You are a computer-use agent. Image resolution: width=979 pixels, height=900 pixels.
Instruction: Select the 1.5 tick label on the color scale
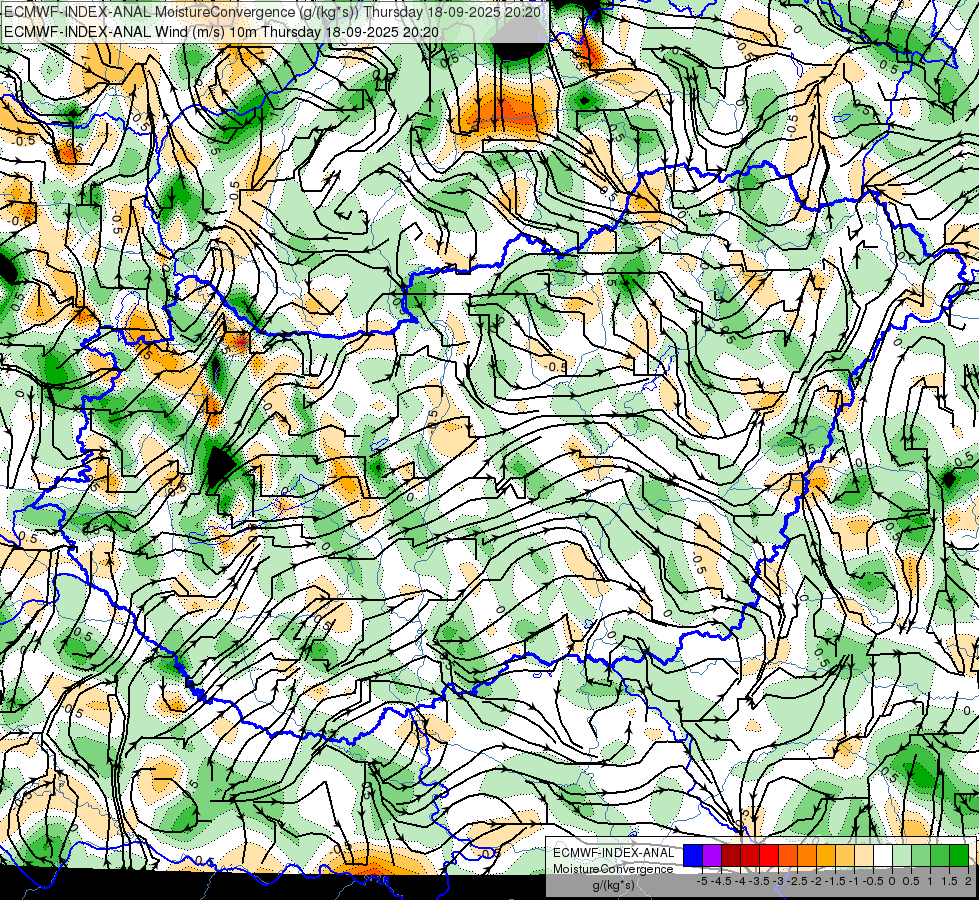point(949,881)
